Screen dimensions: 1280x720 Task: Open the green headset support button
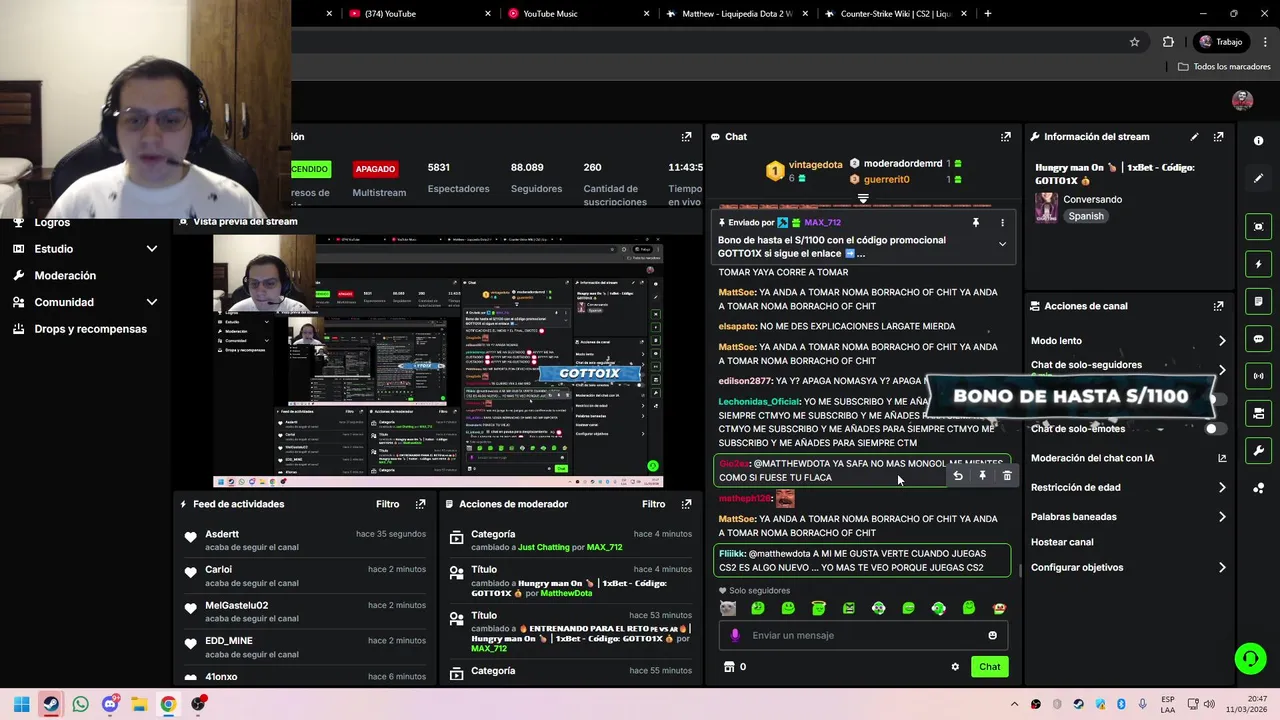pos(1250,658)
